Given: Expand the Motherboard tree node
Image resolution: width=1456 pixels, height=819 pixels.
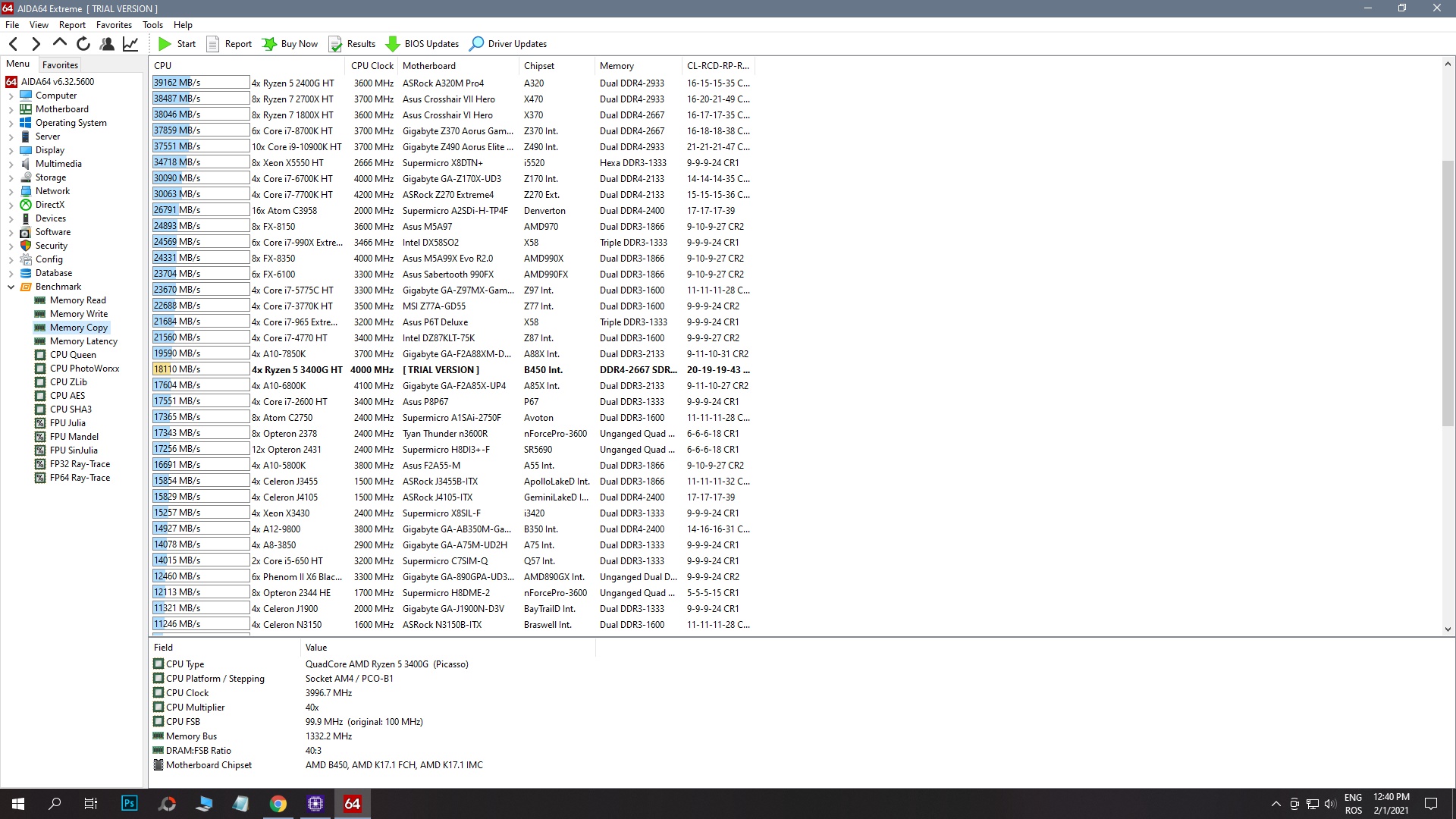Looking at the screenshot, I should (11, 110).
